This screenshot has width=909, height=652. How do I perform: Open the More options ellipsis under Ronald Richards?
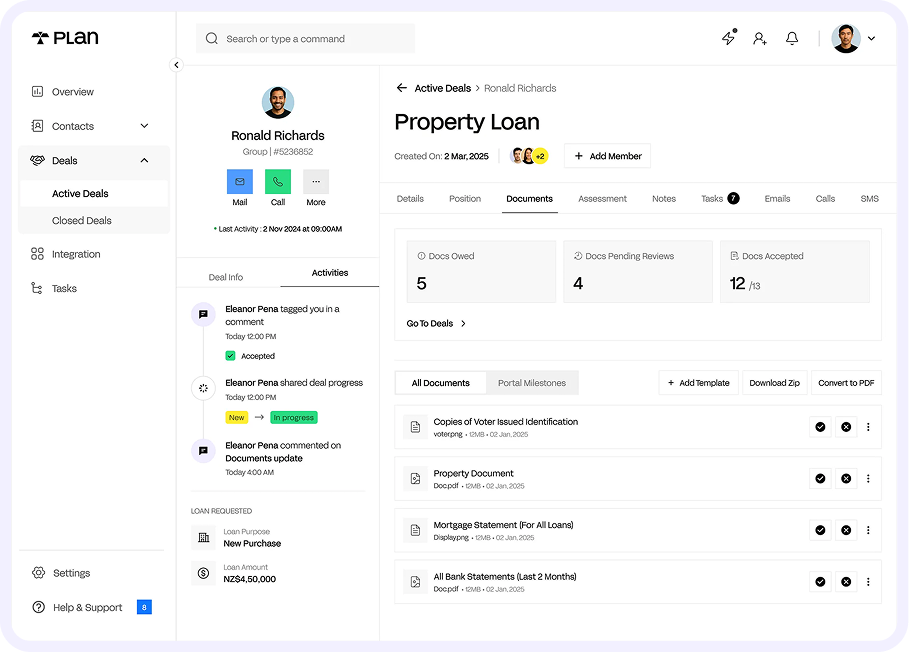(x=316, y=182)
